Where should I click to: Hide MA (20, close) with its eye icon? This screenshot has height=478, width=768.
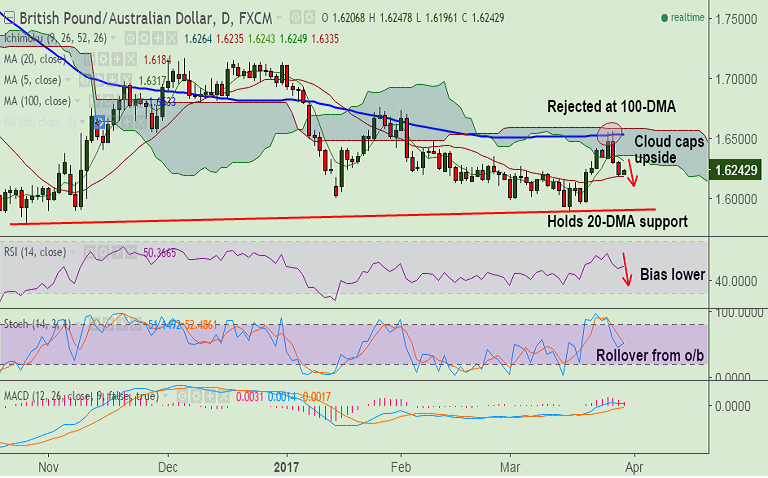click(89, 60)
